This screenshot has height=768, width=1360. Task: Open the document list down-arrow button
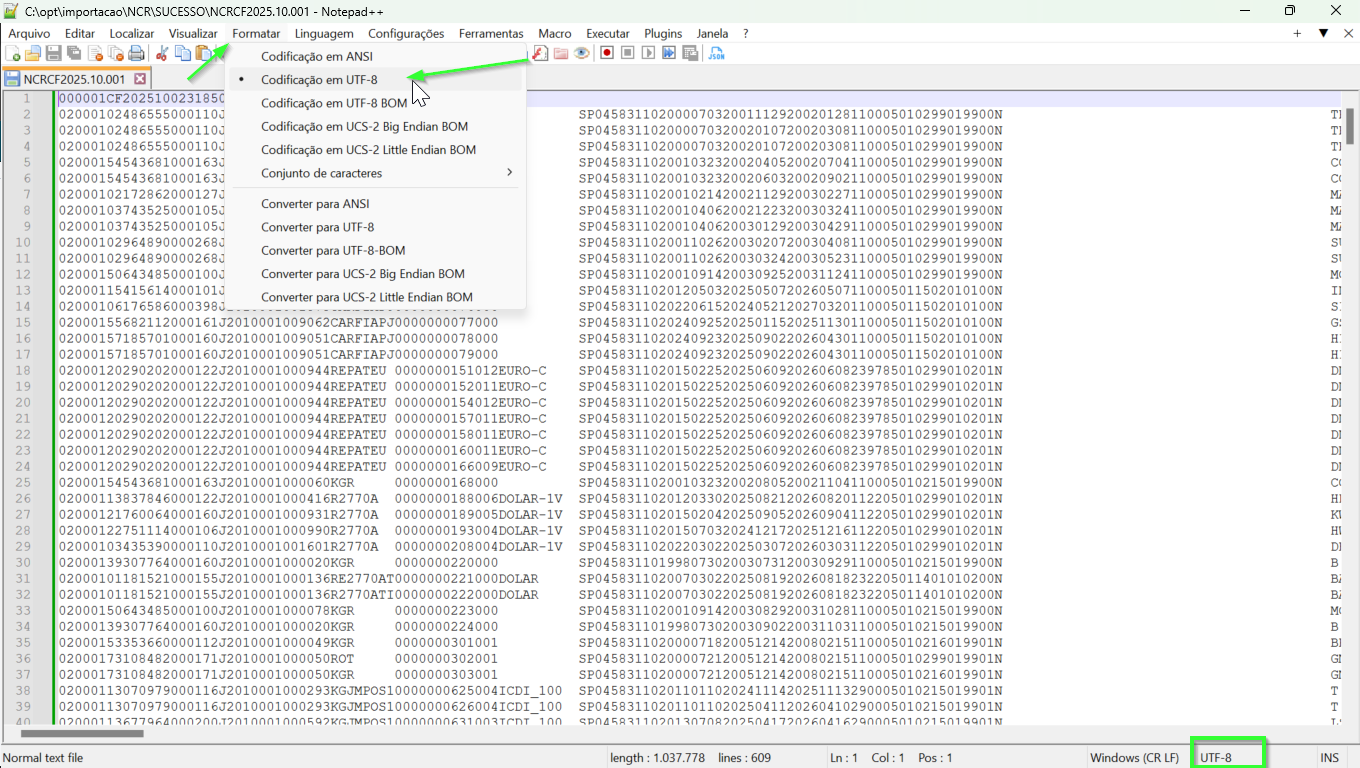click(x=1324, y=33)
